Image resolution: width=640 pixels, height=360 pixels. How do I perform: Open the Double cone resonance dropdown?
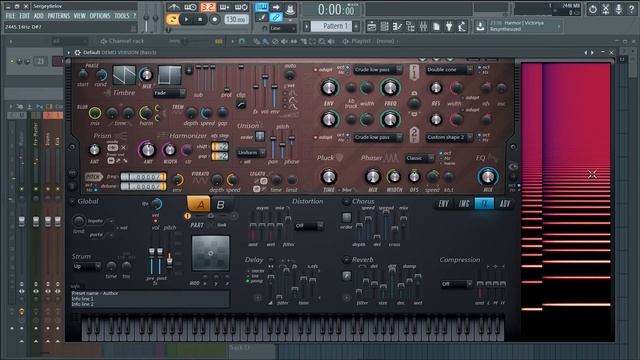coord(449,70)
